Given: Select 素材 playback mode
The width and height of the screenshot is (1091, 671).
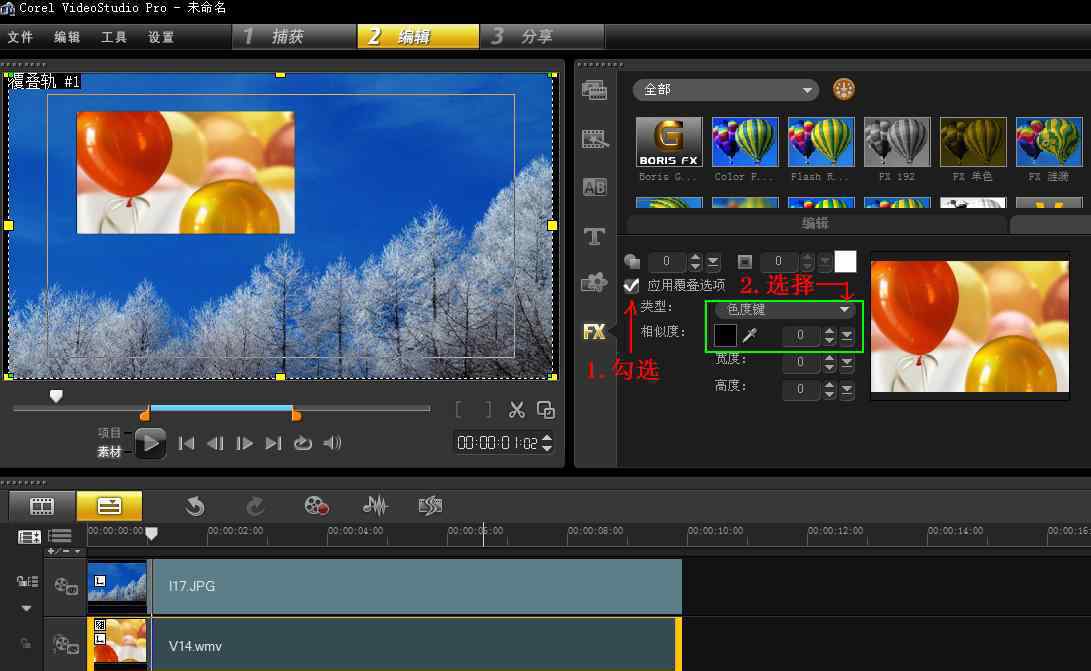Looking at the screenshot, I should [x=109, y=452].
